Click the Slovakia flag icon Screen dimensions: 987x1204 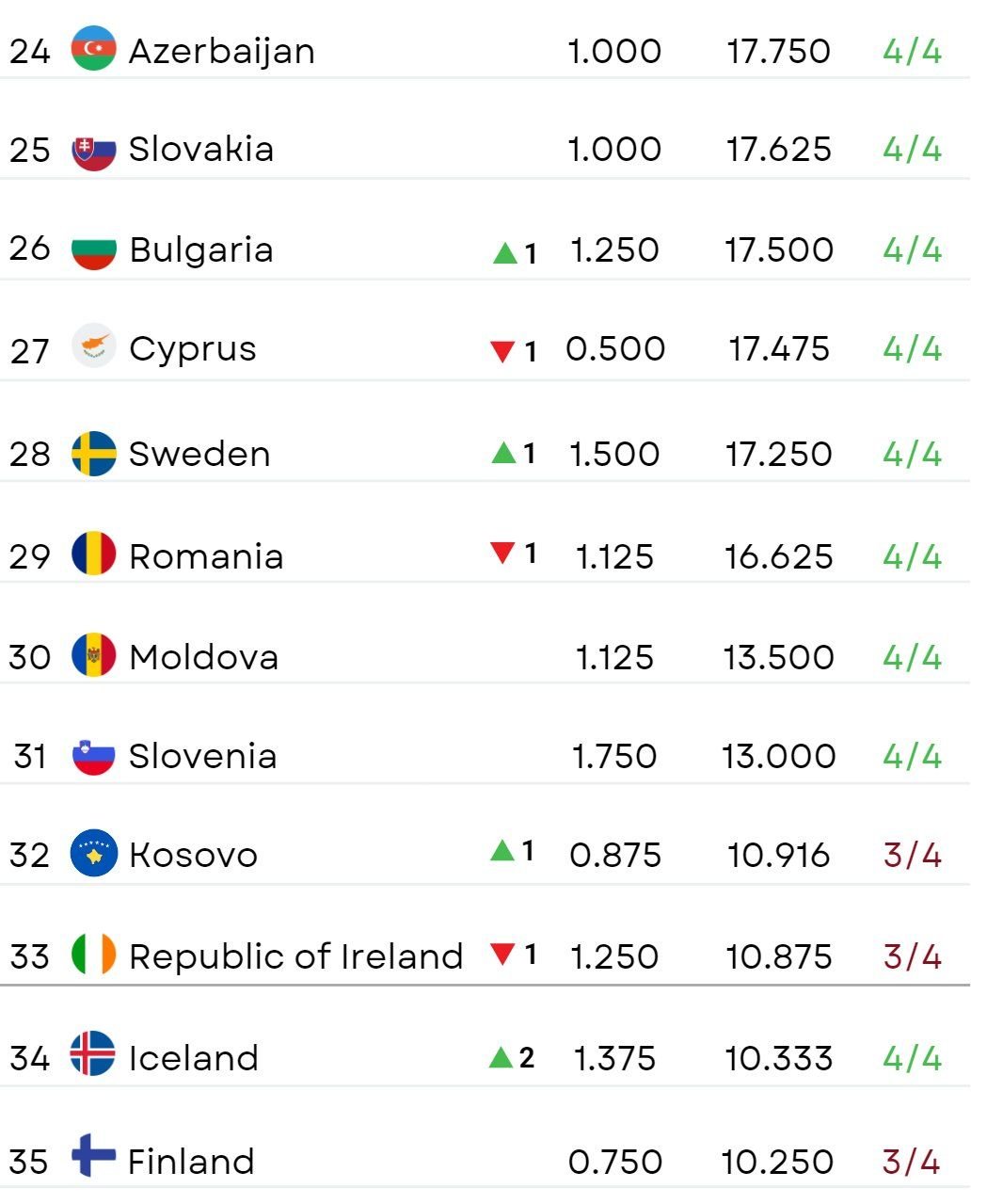tap(94, 149)
